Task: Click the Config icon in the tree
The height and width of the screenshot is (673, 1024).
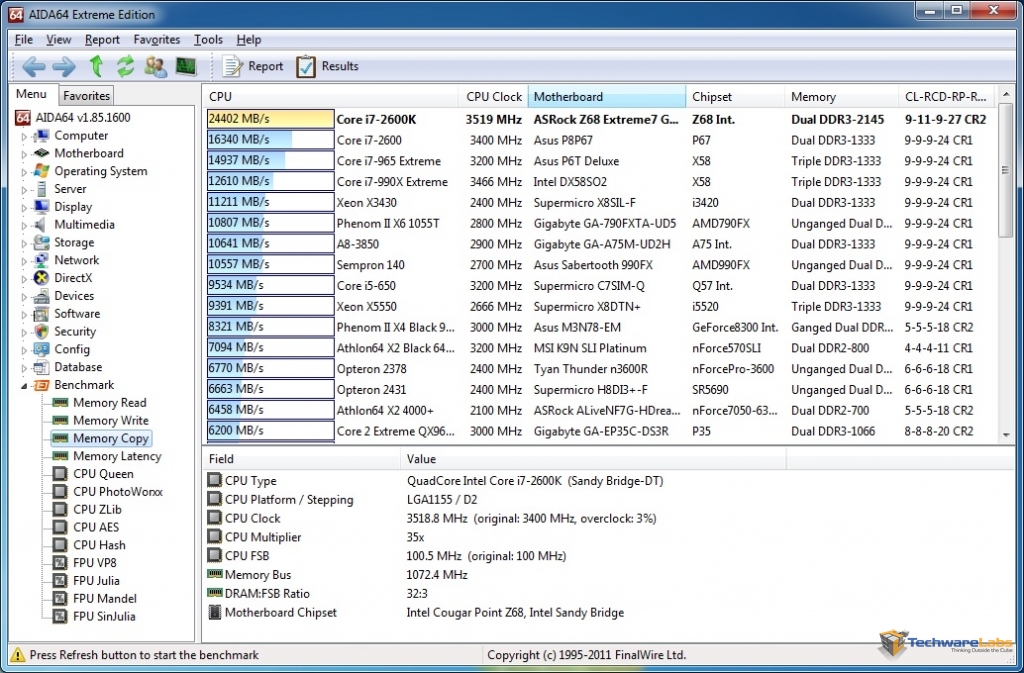Action: coord(41,349)
